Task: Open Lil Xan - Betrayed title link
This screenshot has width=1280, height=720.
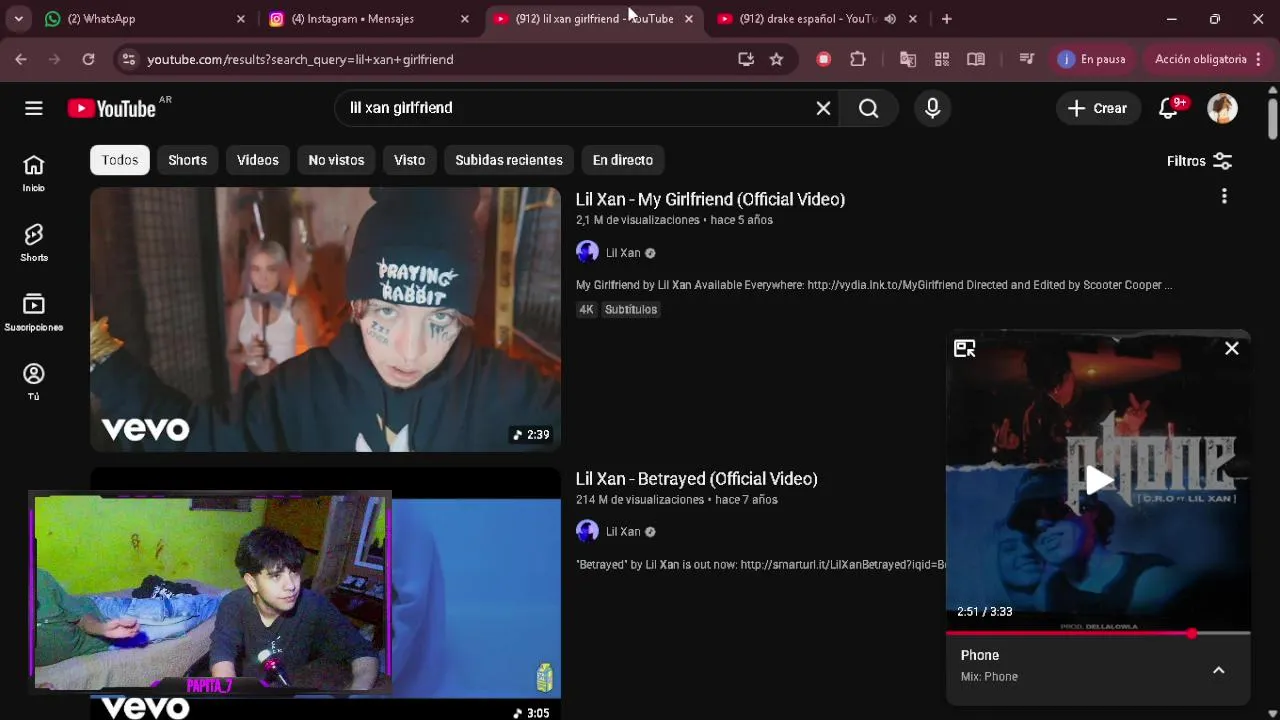Action: 696,479
